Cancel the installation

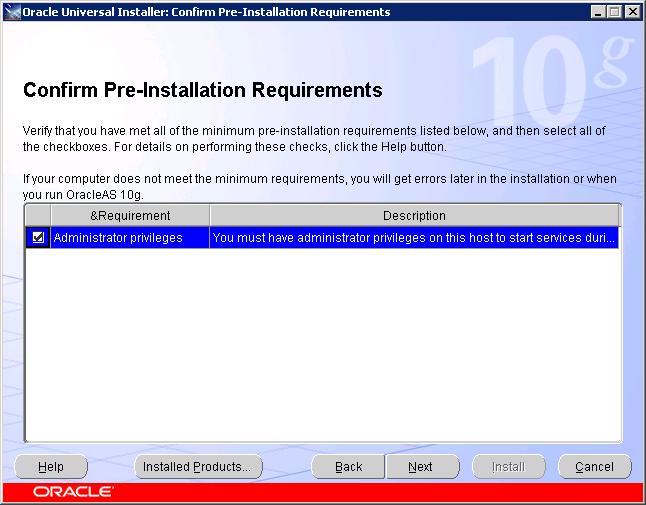(594, 467)
